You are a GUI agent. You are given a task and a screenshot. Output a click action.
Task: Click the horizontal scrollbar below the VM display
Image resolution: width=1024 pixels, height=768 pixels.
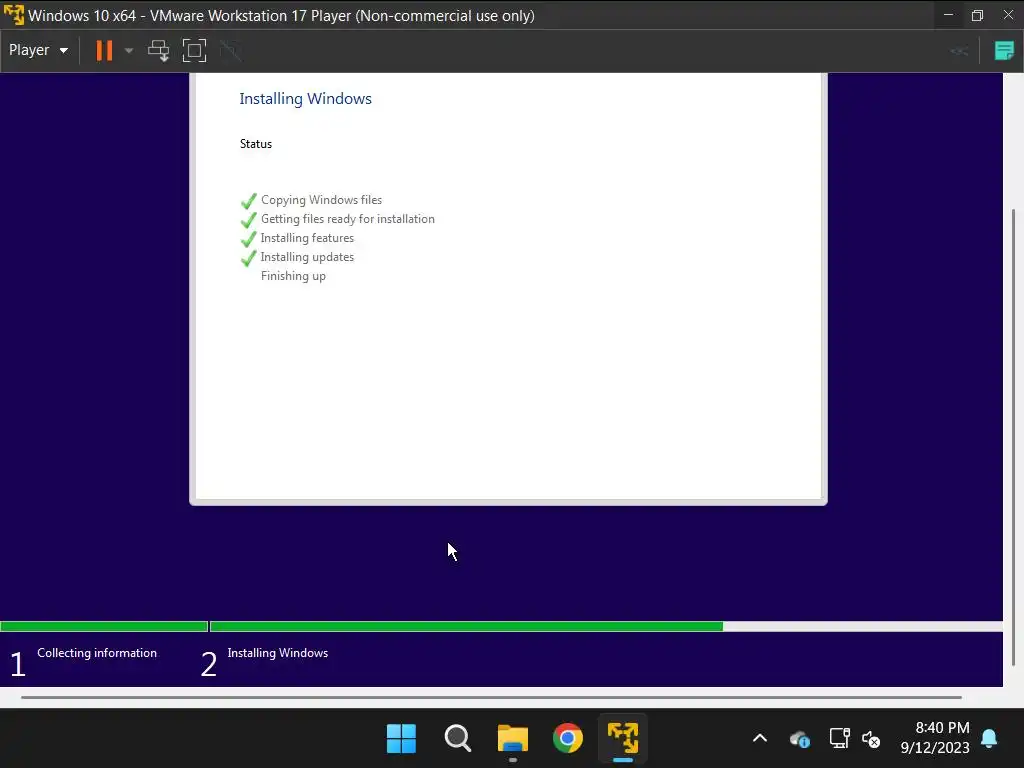tap(491, 697)
